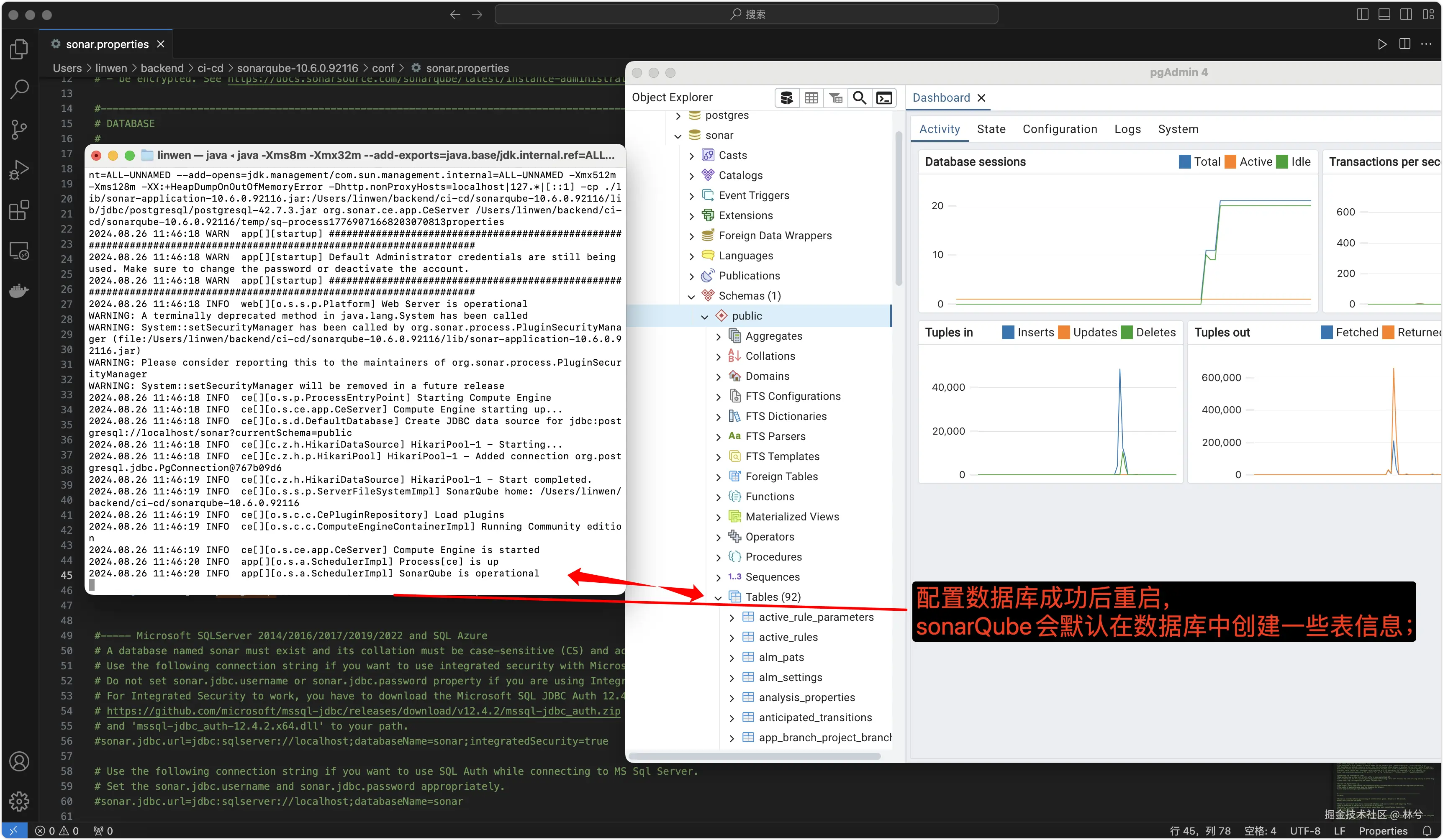The width and height of the screenshot is (1443, 840).
Task: Open the mssql-jdbc GitHub download link
Action: pos(363,711)
